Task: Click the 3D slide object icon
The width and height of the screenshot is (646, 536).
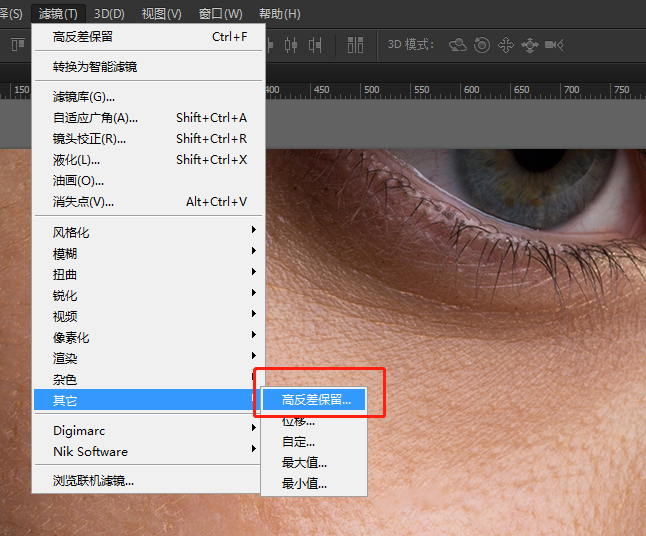Action: pos(530,45)
